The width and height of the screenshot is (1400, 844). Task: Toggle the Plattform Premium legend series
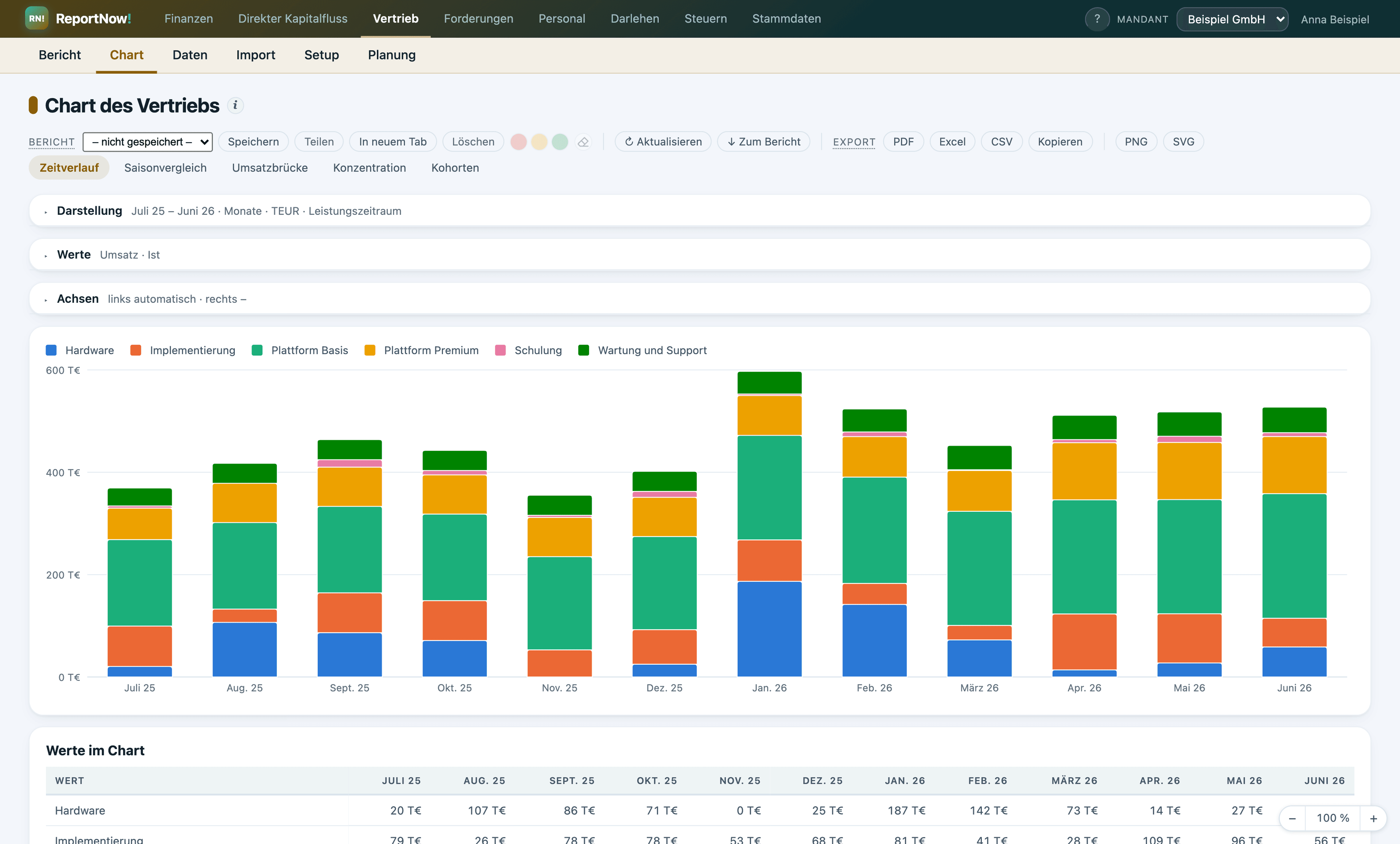tap(421, 350)
